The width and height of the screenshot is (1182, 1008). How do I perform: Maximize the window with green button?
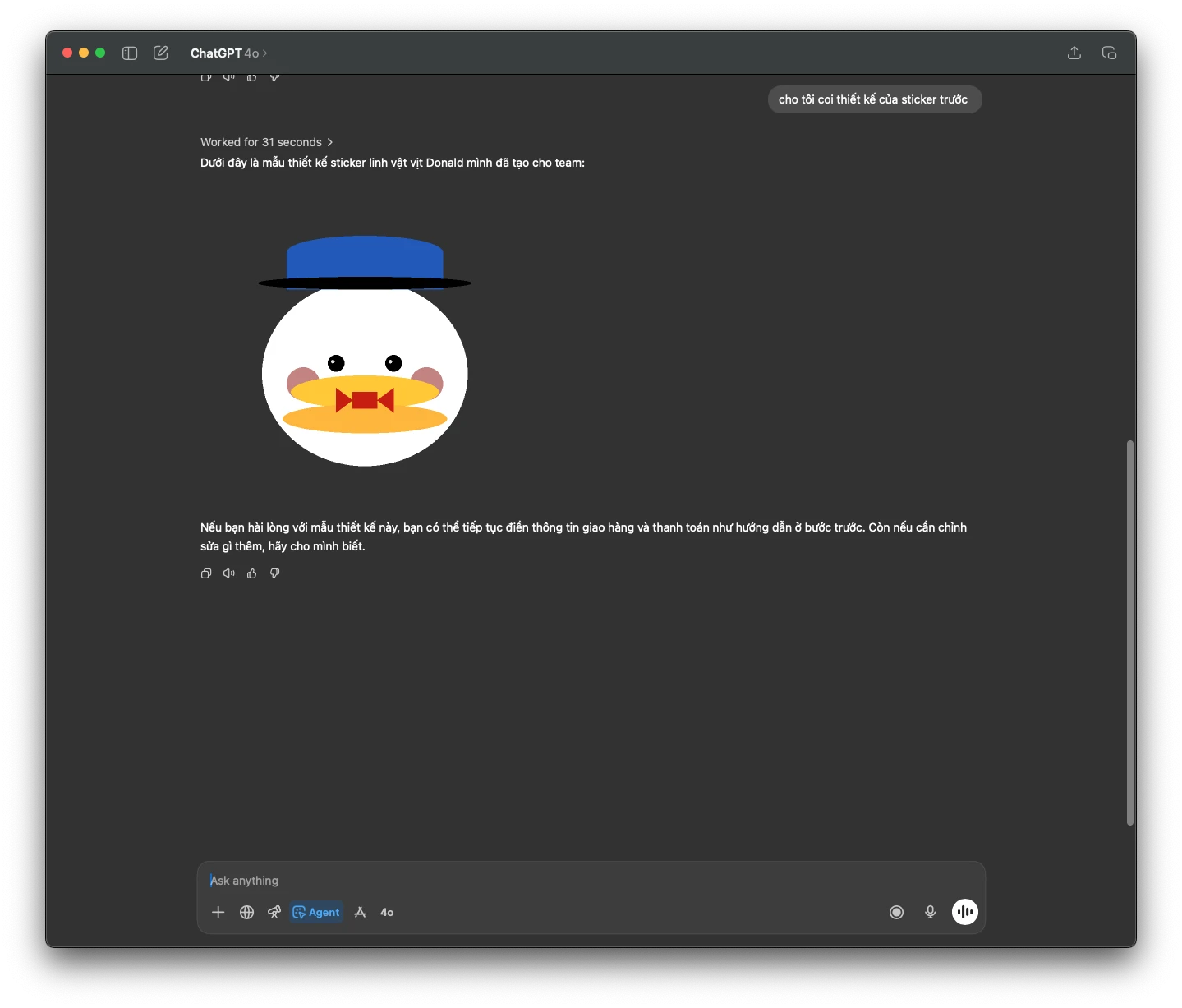tap(100, 53)
